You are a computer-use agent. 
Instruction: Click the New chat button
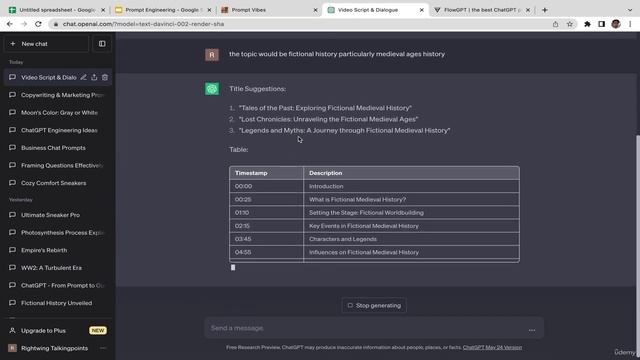pos(46,44)
